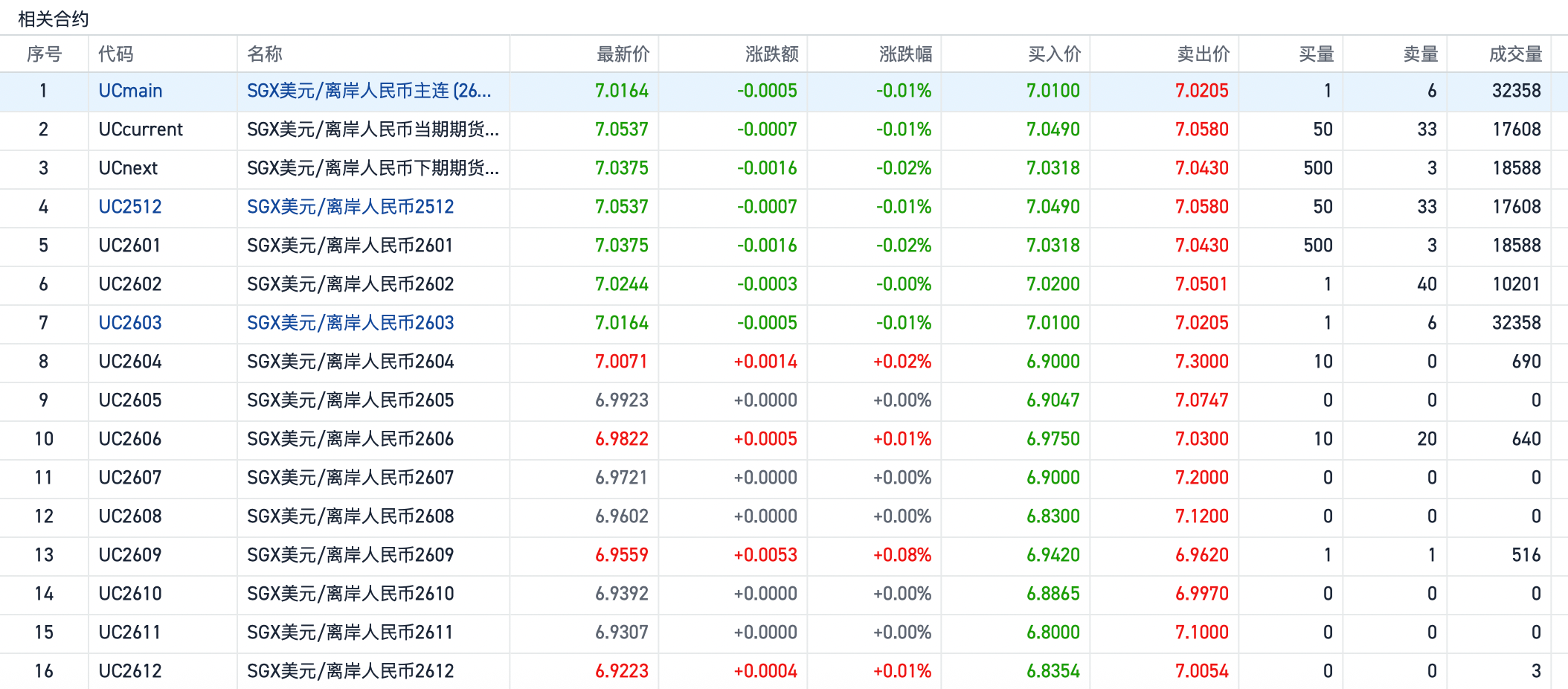Sort the table by 成交量 header
This screenshot has height=689, width=1568.
click(1515, 54)
